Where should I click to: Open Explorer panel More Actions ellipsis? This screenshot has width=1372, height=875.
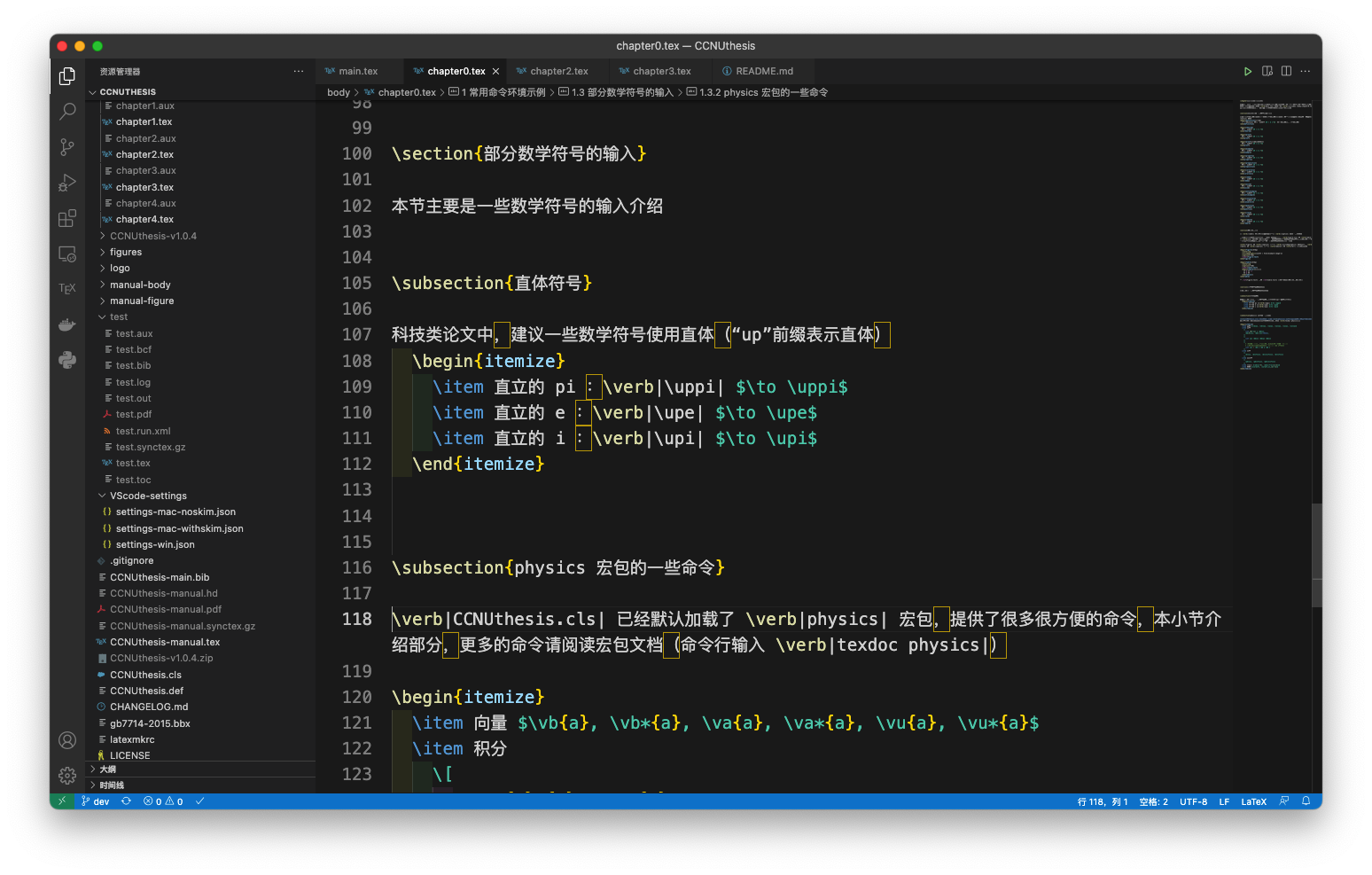tap(299, 72)
